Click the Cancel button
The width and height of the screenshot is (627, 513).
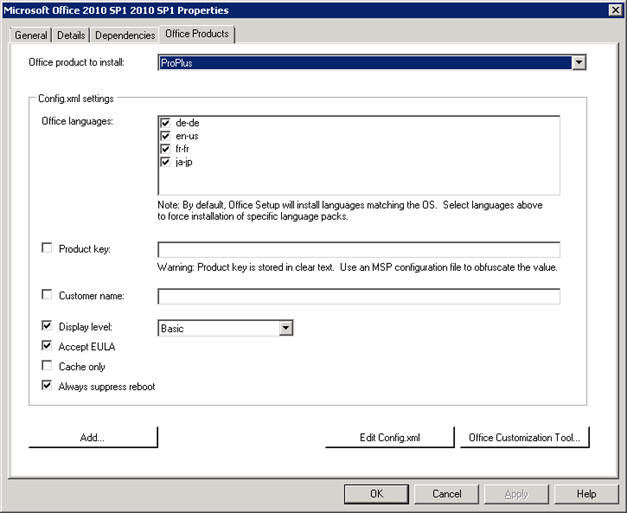point(447,494)
